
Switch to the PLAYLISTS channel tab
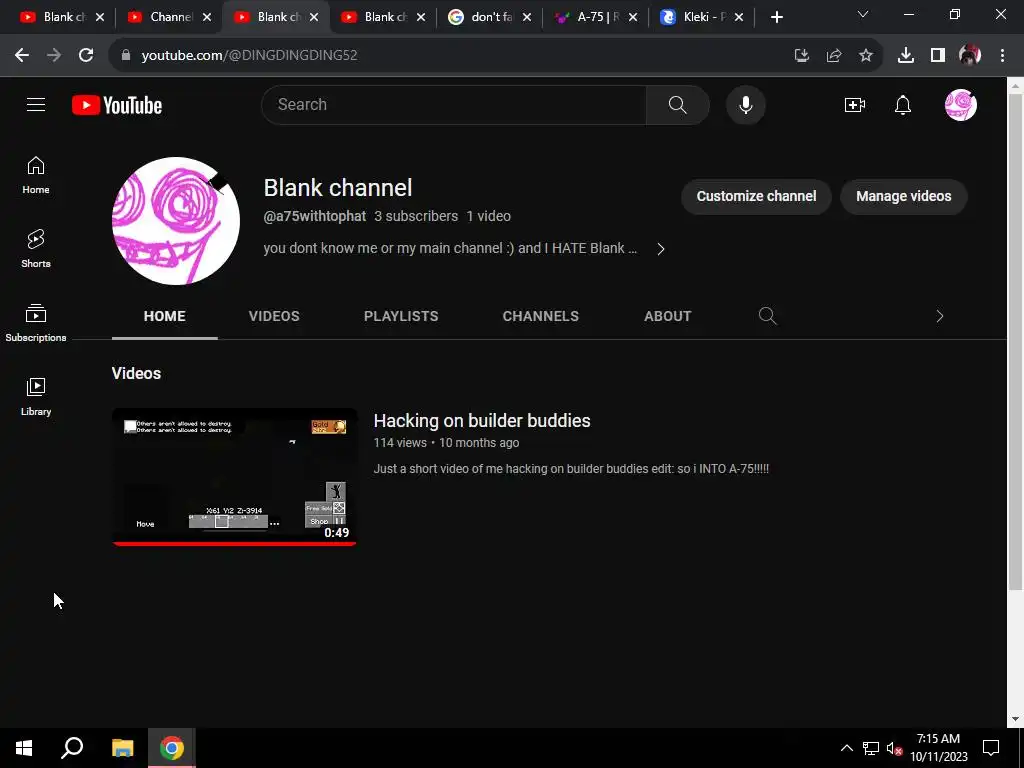tap(401, 316)
